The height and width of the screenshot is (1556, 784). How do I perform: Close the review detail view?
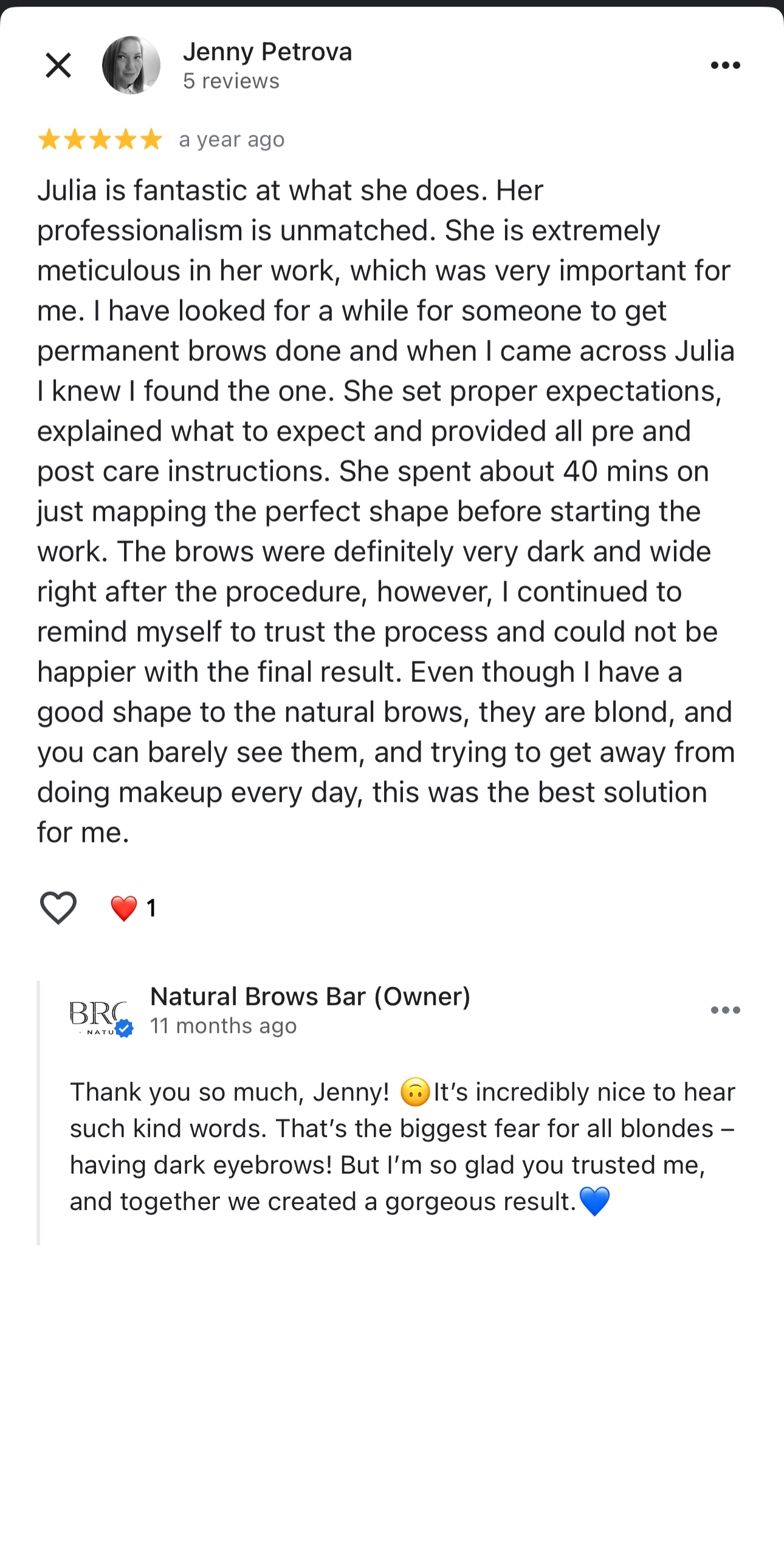tap(58, 64)
